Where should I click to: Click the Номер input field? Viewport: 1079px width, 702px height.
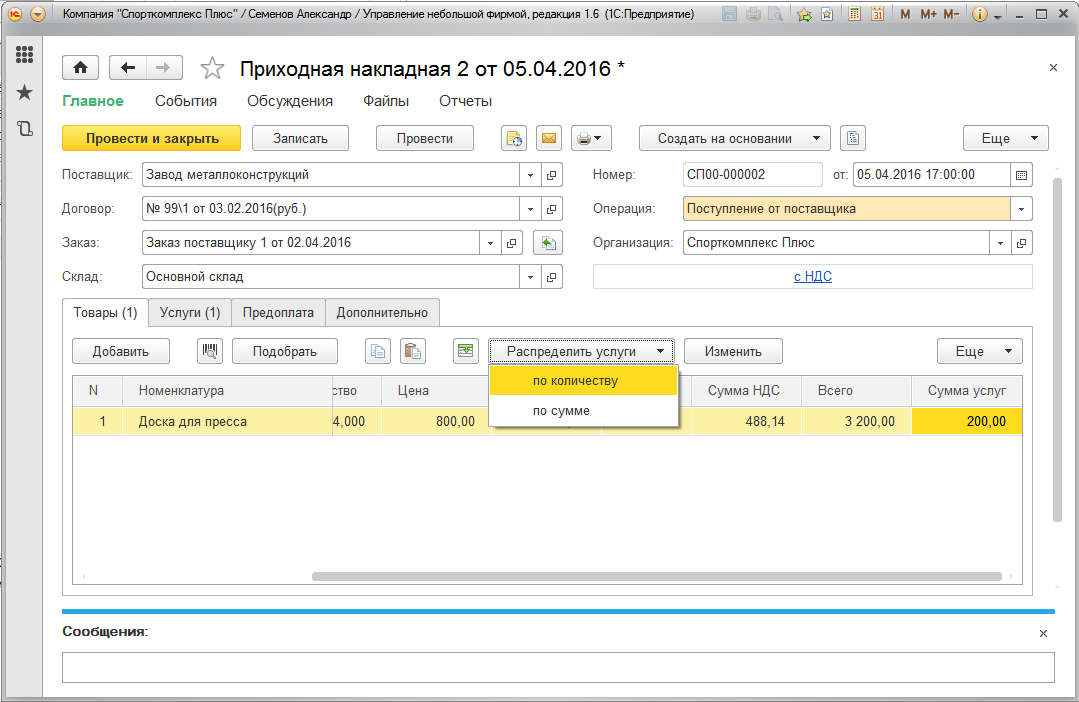pos(751,175)
